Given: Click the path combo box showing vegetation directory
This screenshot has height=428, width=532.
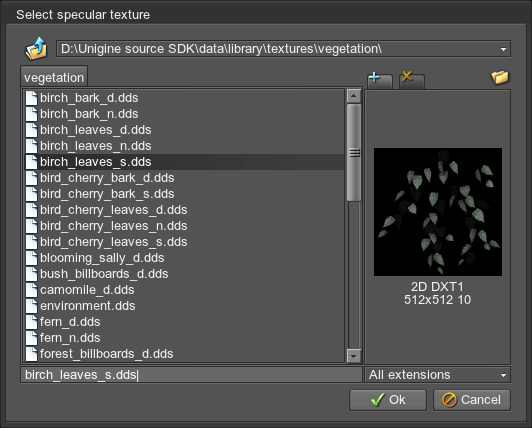Looking at the screenshot, I should point(283,49).
